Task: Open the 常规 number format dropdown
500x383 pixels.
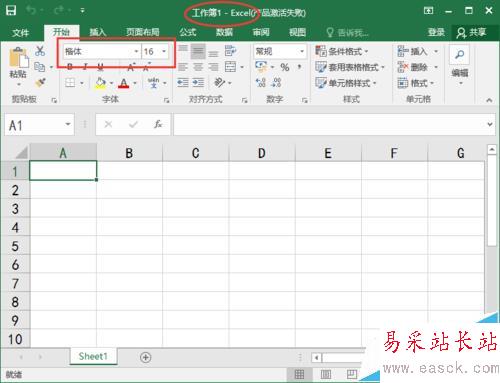Action: [x=302, y=51]
